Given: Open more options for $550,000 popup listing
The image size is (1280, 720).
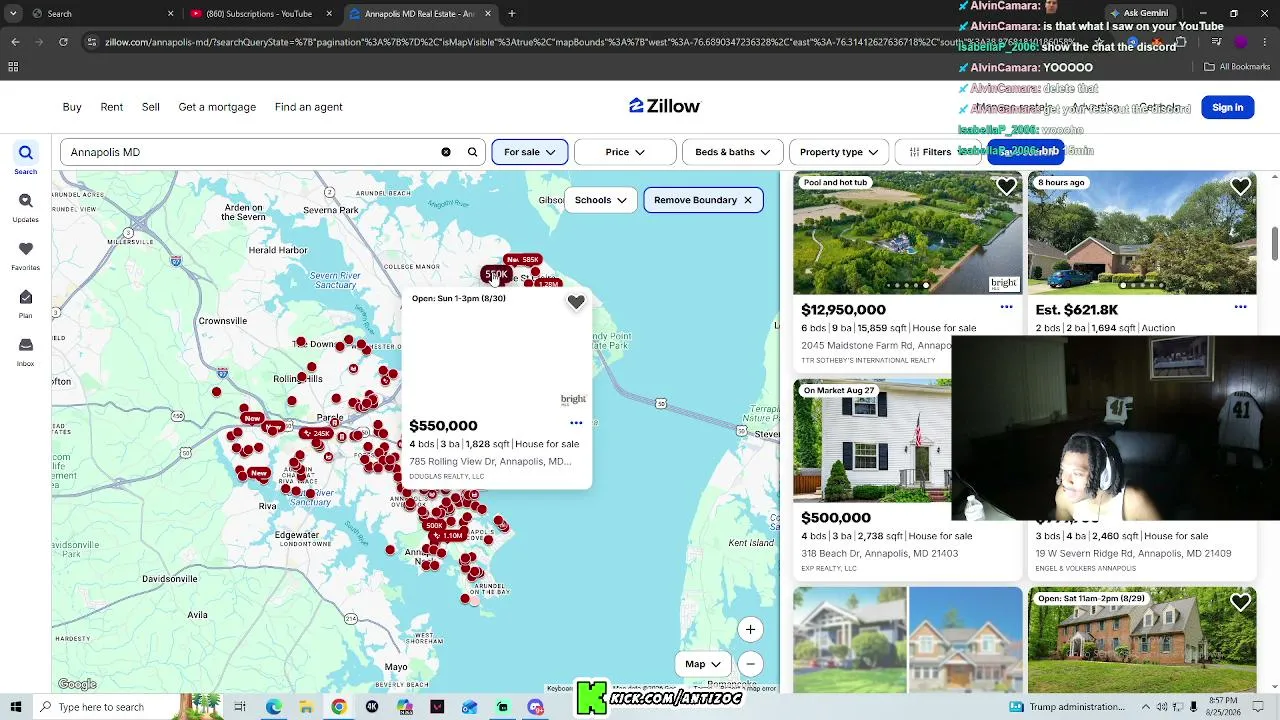Looking at the screenshot, I should coord(576,423).
